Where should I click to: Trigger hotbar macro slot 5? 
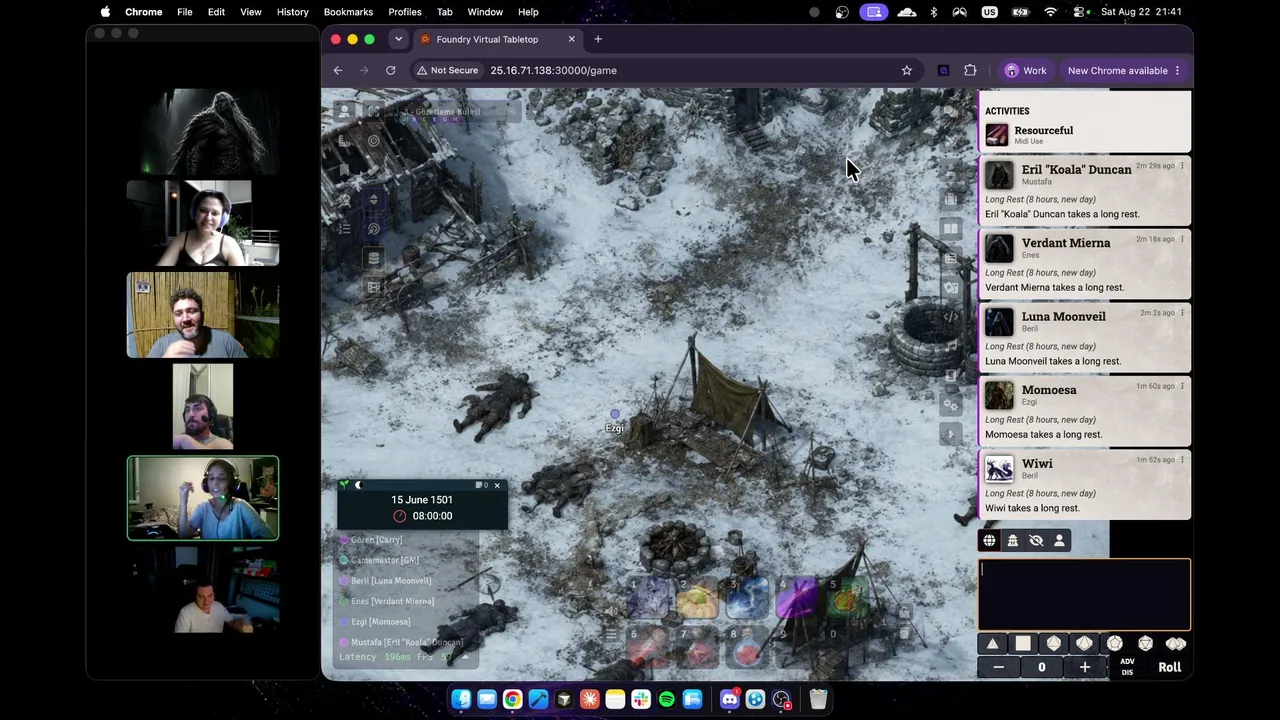click(848, 598)
